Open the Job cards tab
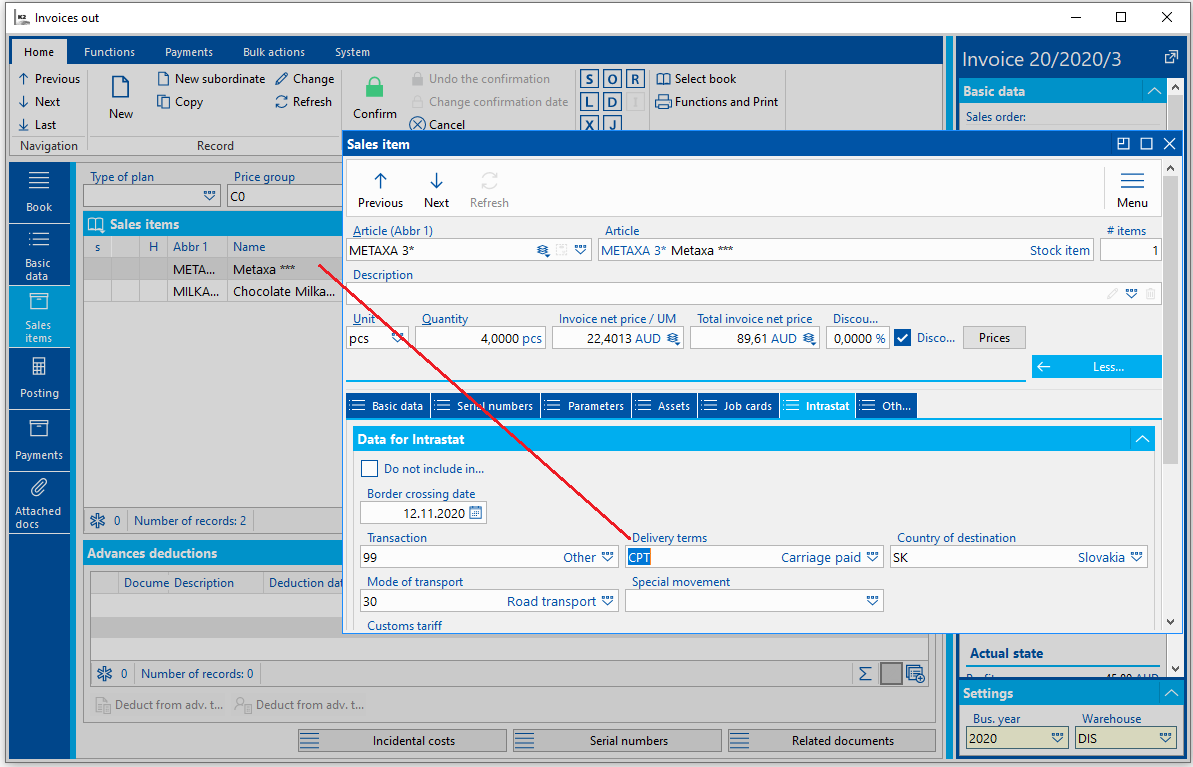 [738, 406]
